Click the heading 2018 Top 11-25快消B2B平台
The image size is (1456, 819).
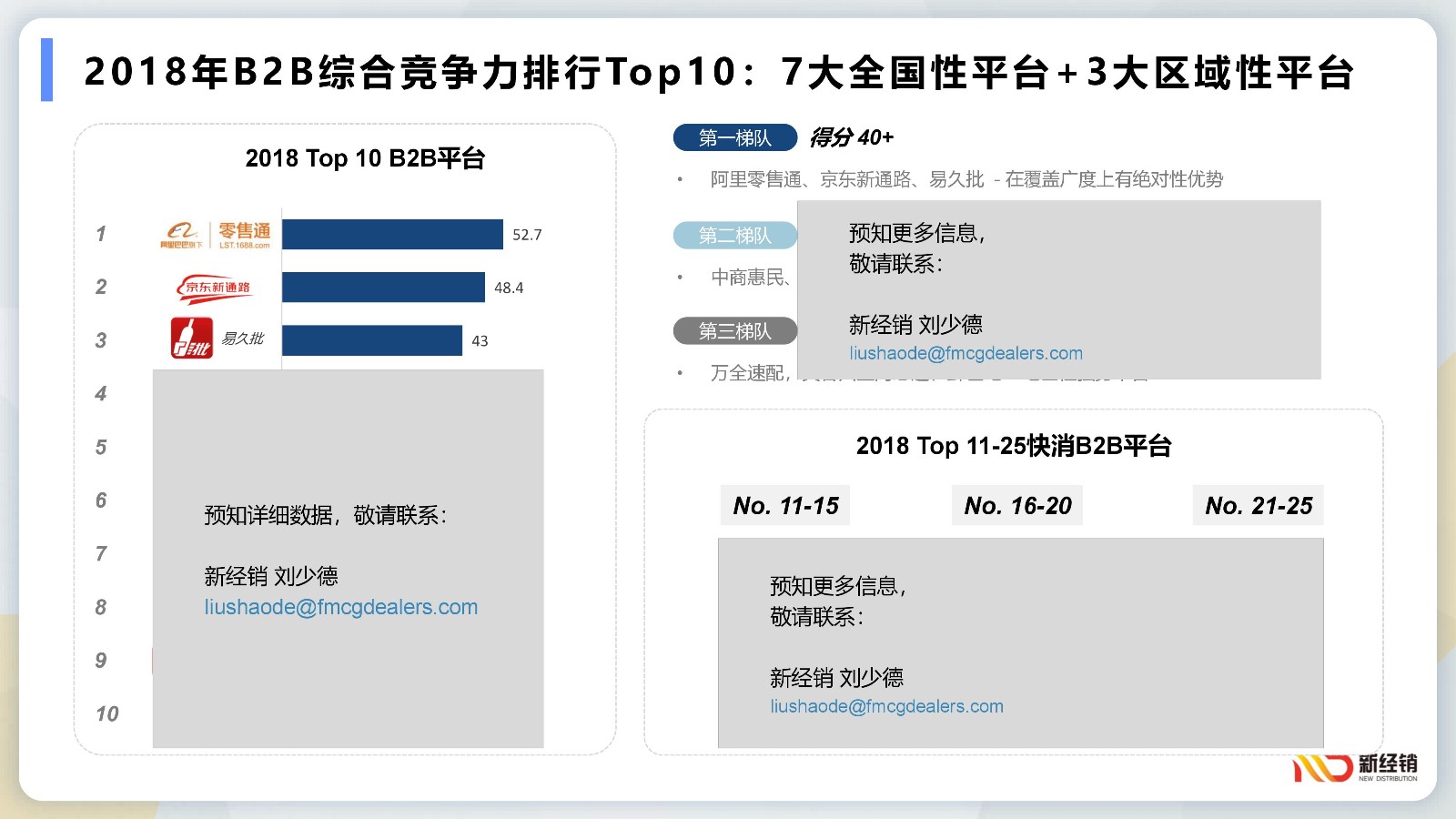pos(1014,446)
